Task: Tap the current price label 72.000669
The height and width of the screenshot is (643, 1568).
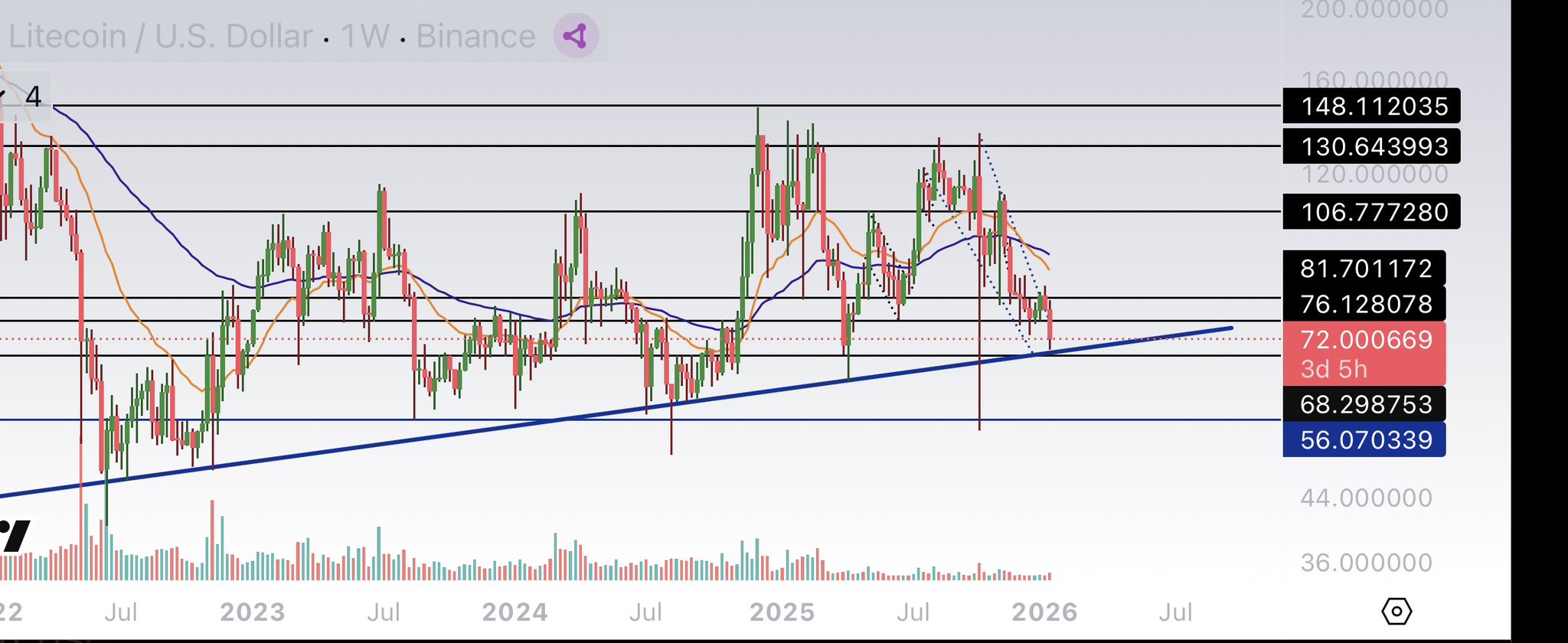Action: pos(1364,339)
